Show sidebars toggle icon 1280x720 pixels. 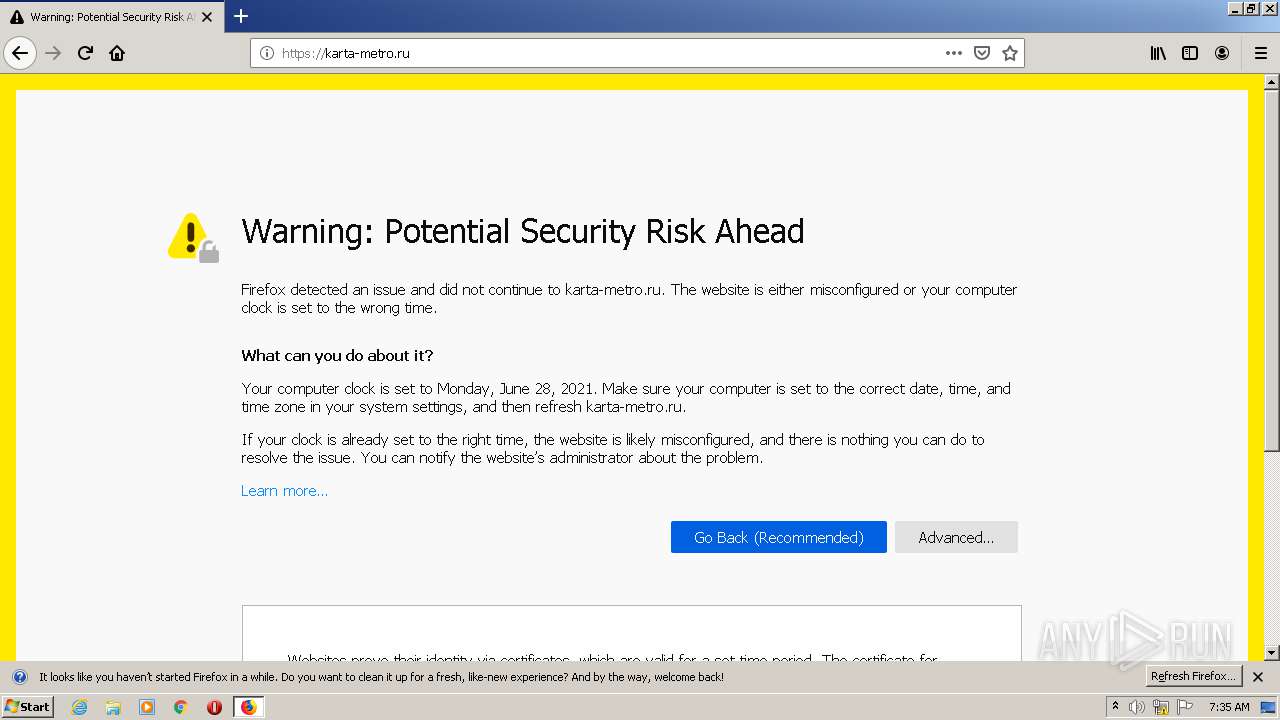pos(1190,53)
